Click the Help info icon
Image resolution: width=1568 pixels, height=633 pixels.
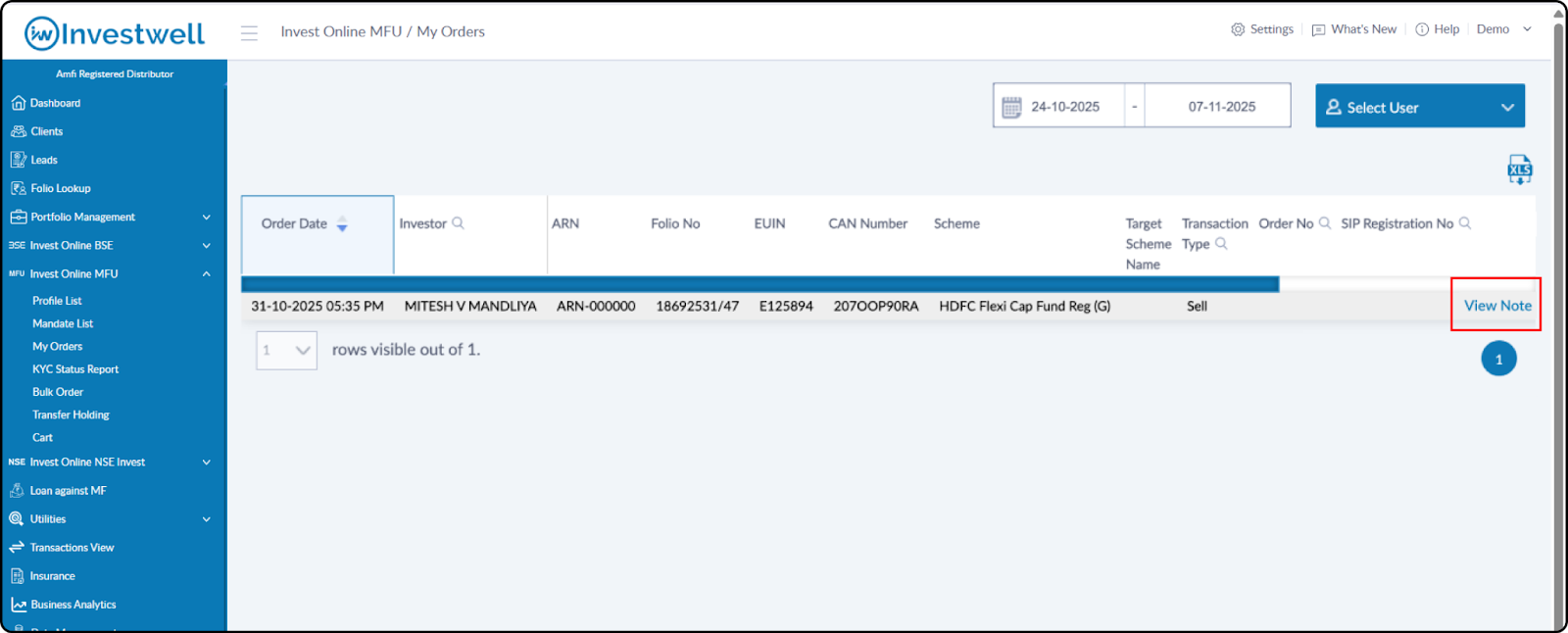(1422, 29)
